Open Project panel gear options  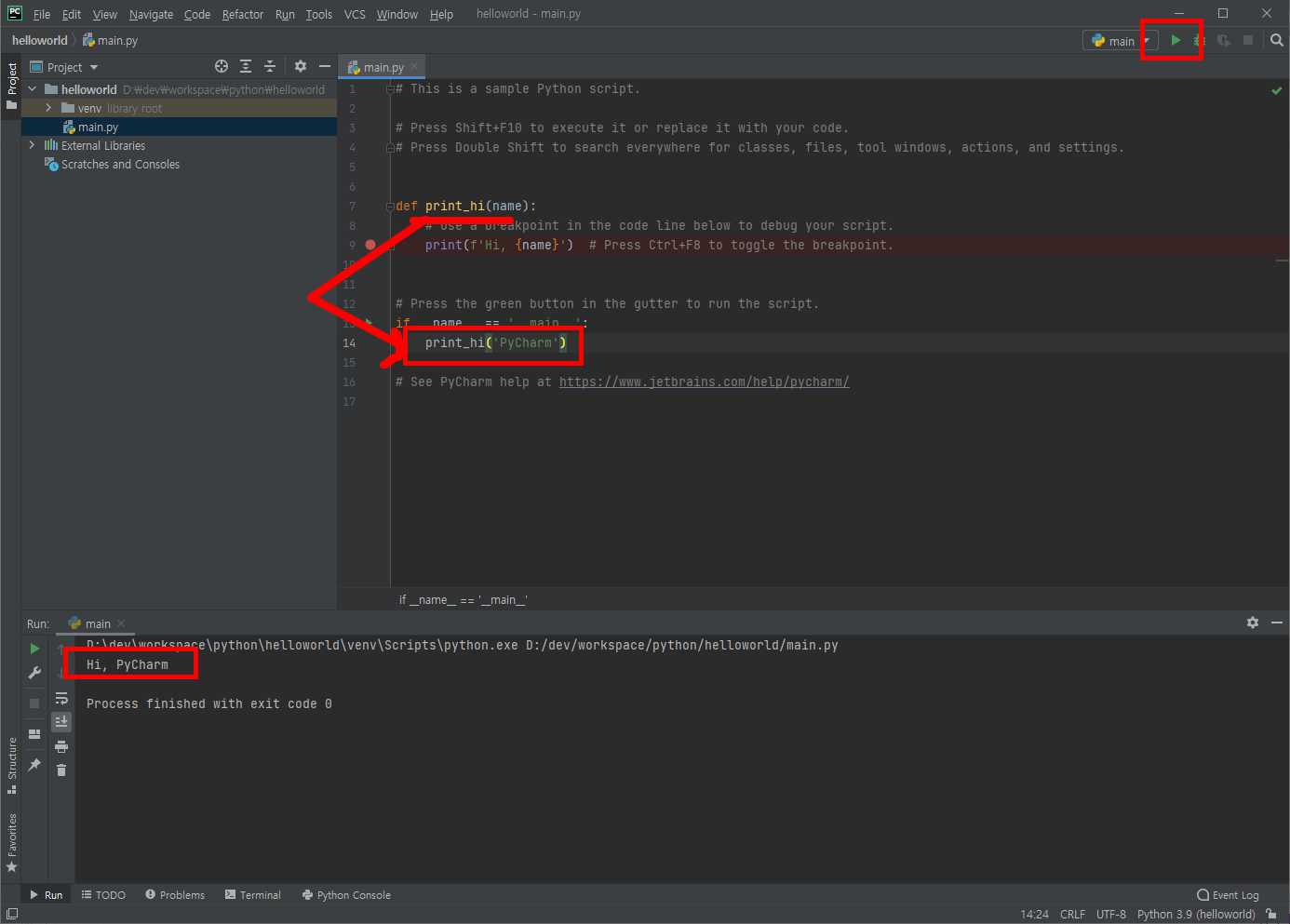(301, 66)
